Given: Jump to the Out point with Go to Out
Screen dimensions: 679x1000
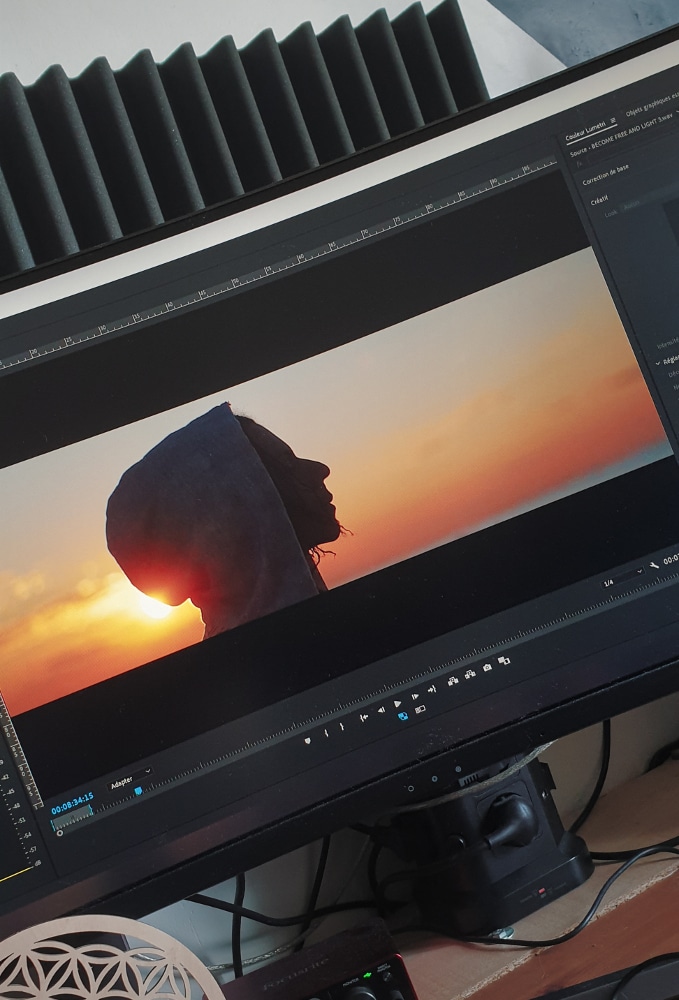Looking at the screenshot, I should click(432, 689).
